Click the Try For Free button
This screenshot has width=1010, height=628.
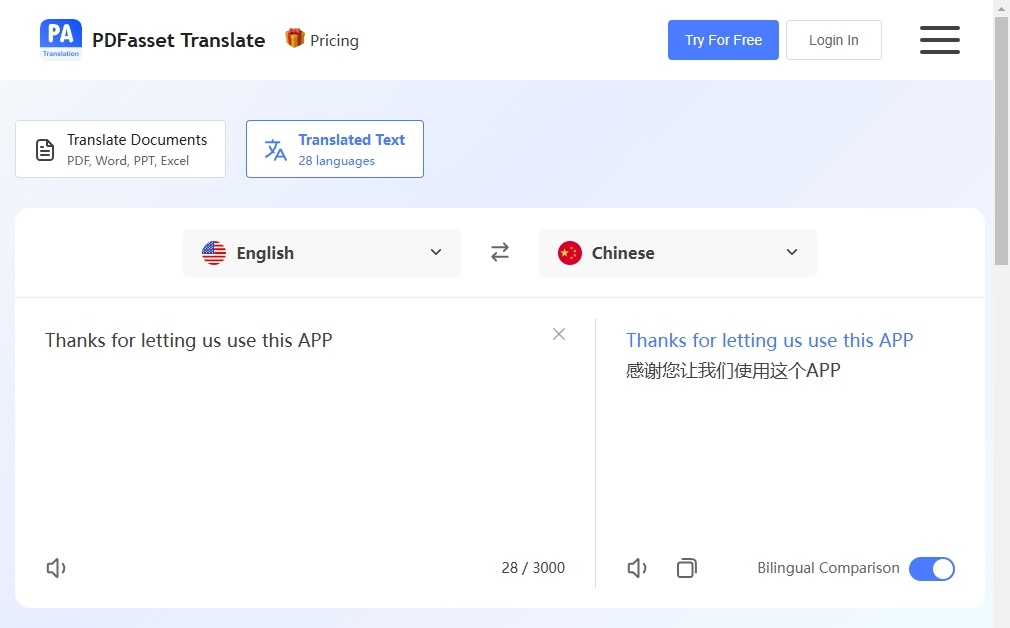(723, 40)
